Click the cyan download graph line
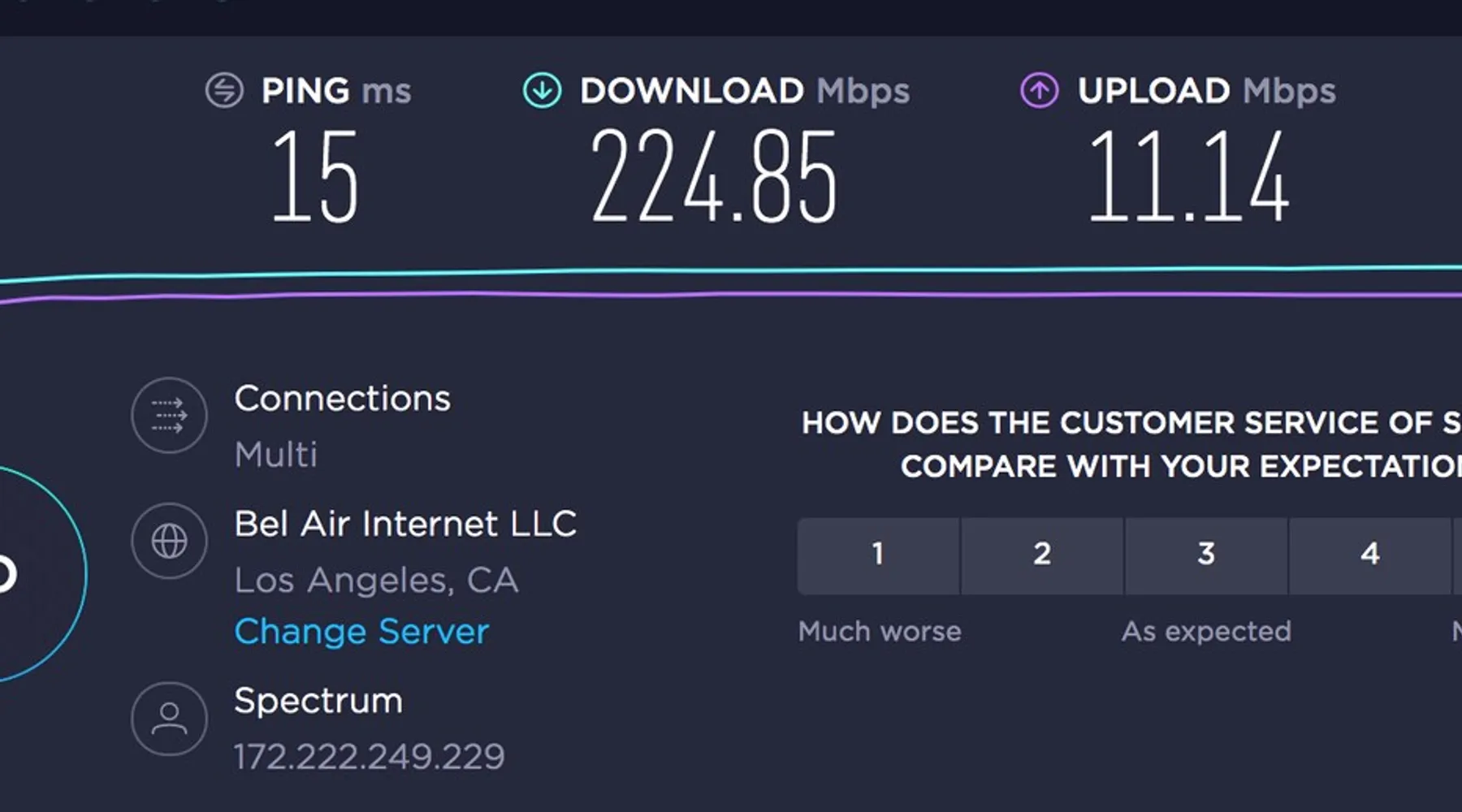 [x=731, y=271]
